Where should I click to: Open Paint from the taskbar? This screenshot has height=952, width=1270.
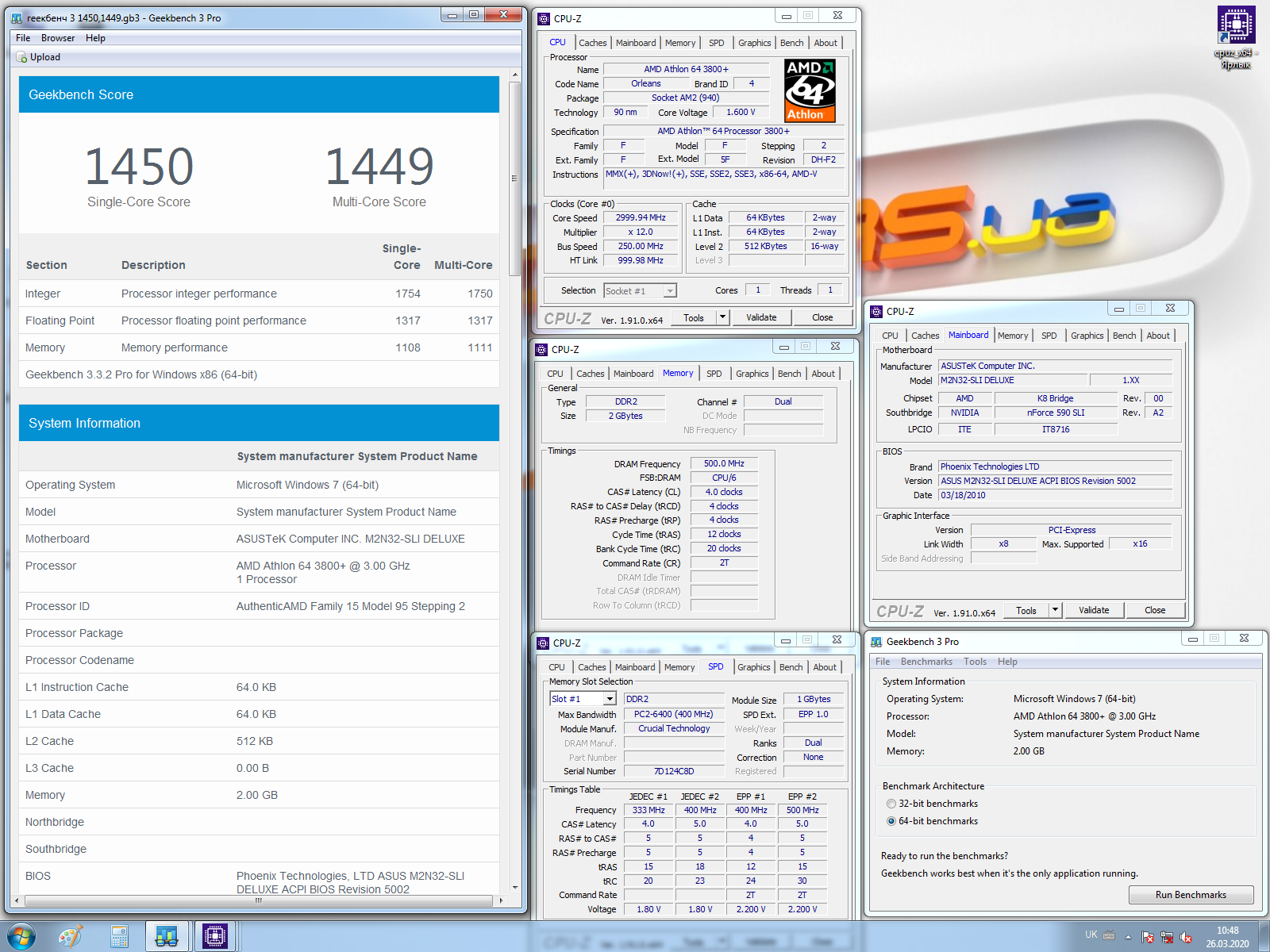coord(71,937)
